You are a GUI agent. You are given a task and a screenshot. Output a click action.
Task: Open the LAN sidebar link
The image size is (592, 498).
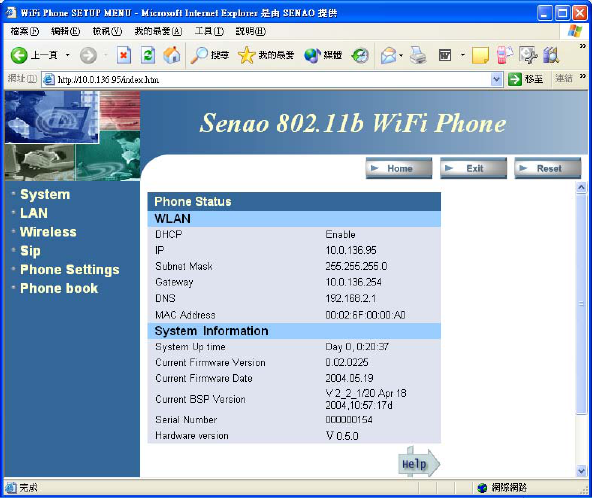34,213
